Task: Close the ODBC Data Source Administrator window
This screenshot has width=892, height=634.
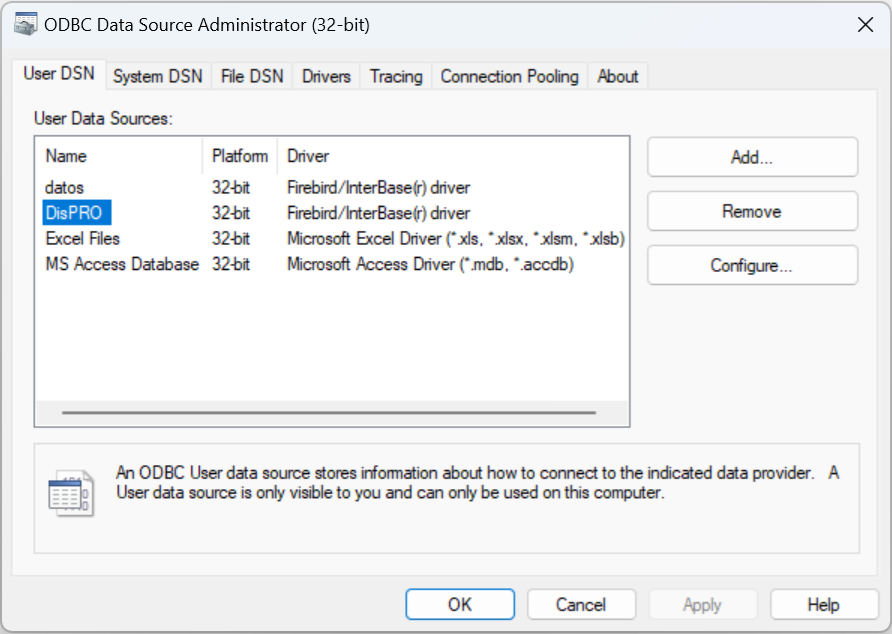Action: click(865, 25)
